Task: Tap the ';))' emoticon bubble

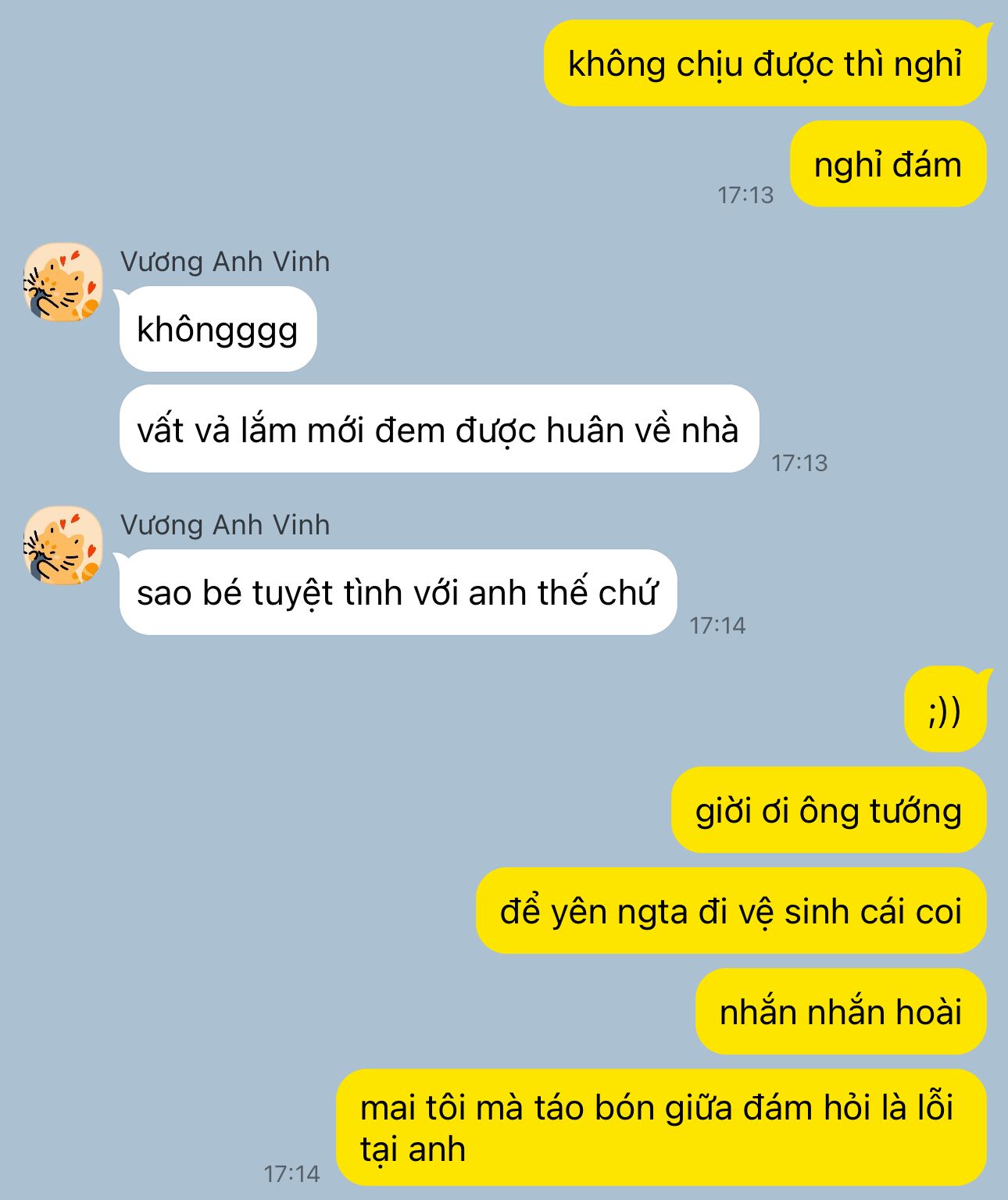Action: pyautogui.click(x=945, y=709)
